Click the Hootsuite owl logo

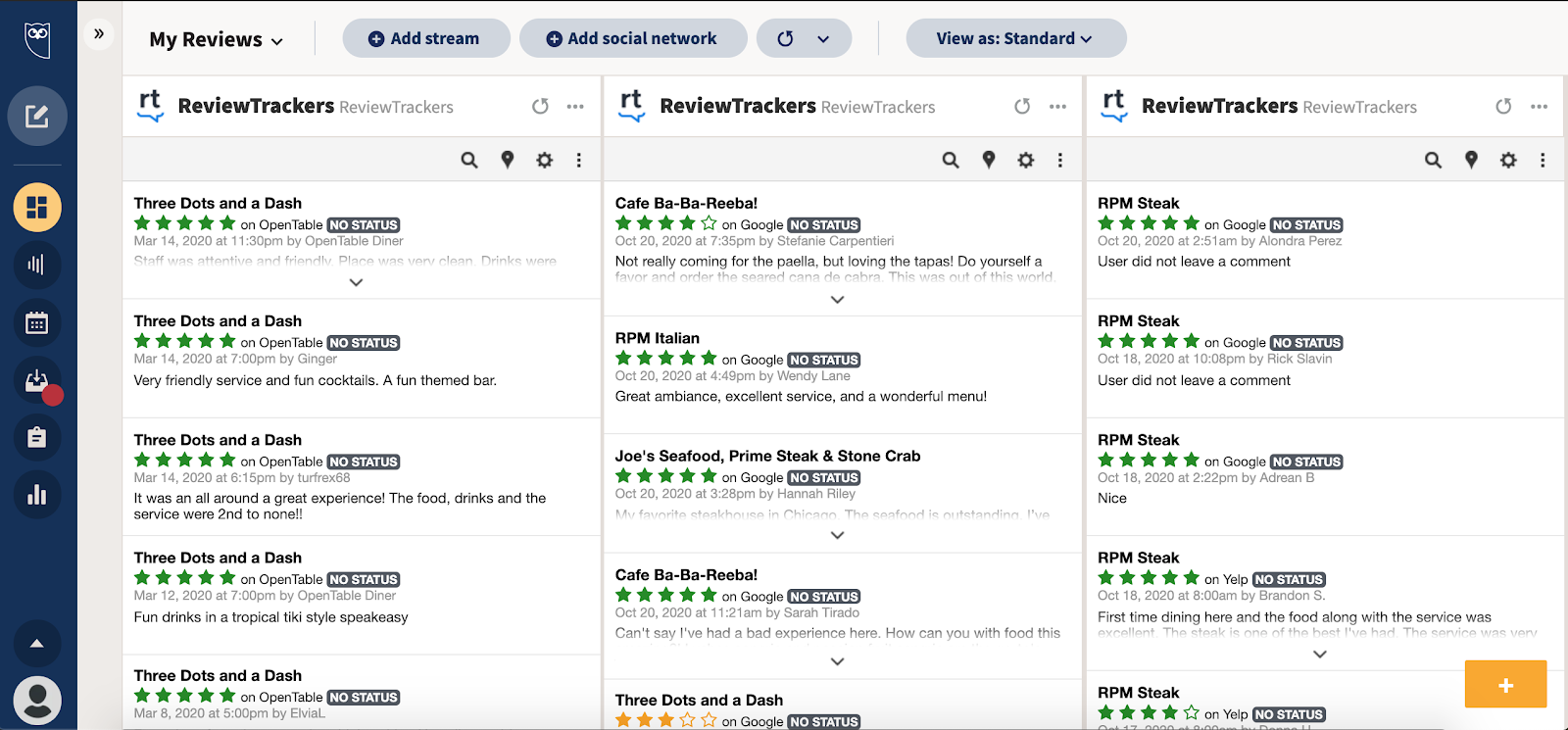pos(38,39)
